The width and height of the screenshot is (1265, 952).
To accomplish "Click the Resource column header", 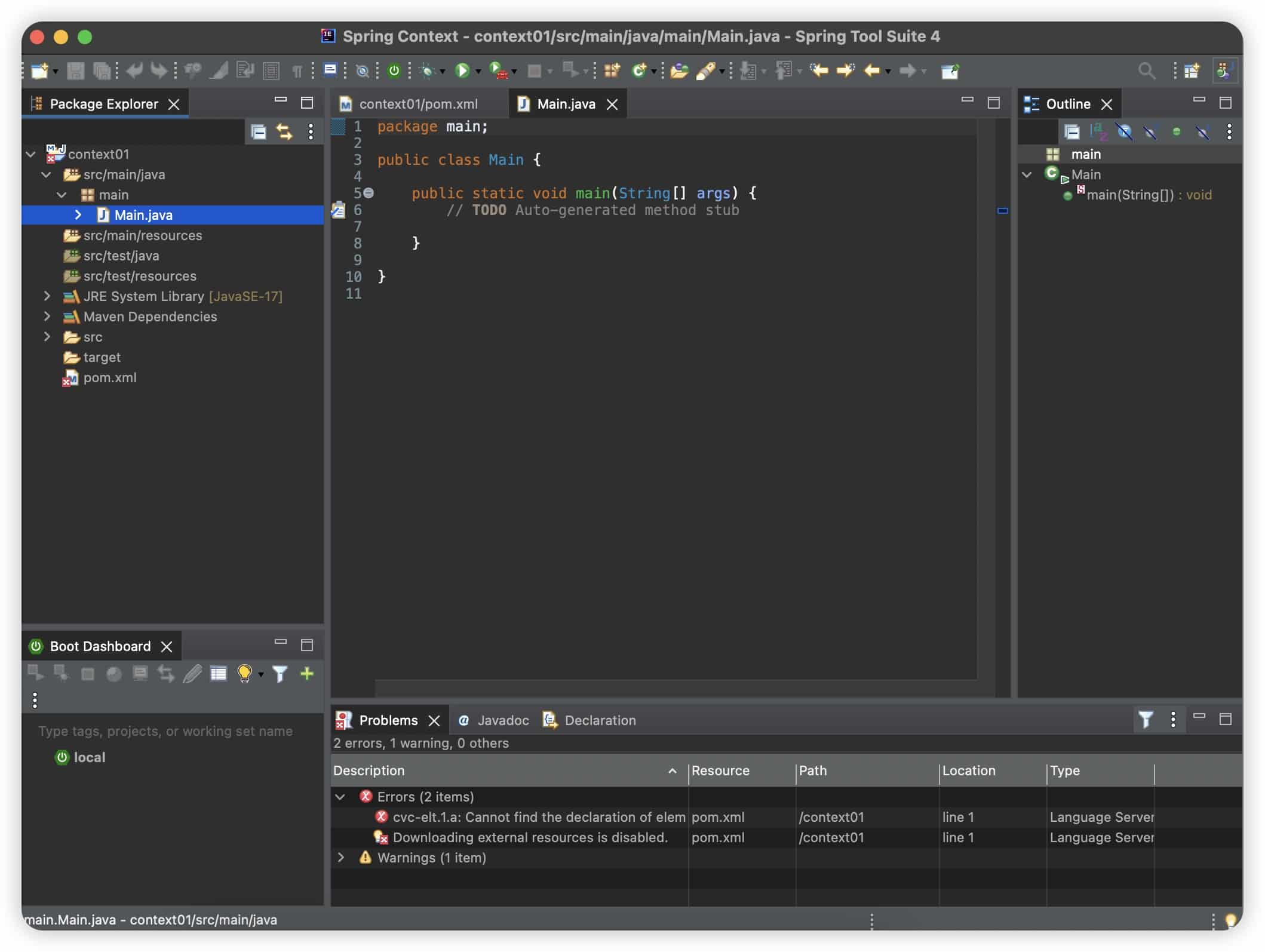I will (x=742, y=770).
